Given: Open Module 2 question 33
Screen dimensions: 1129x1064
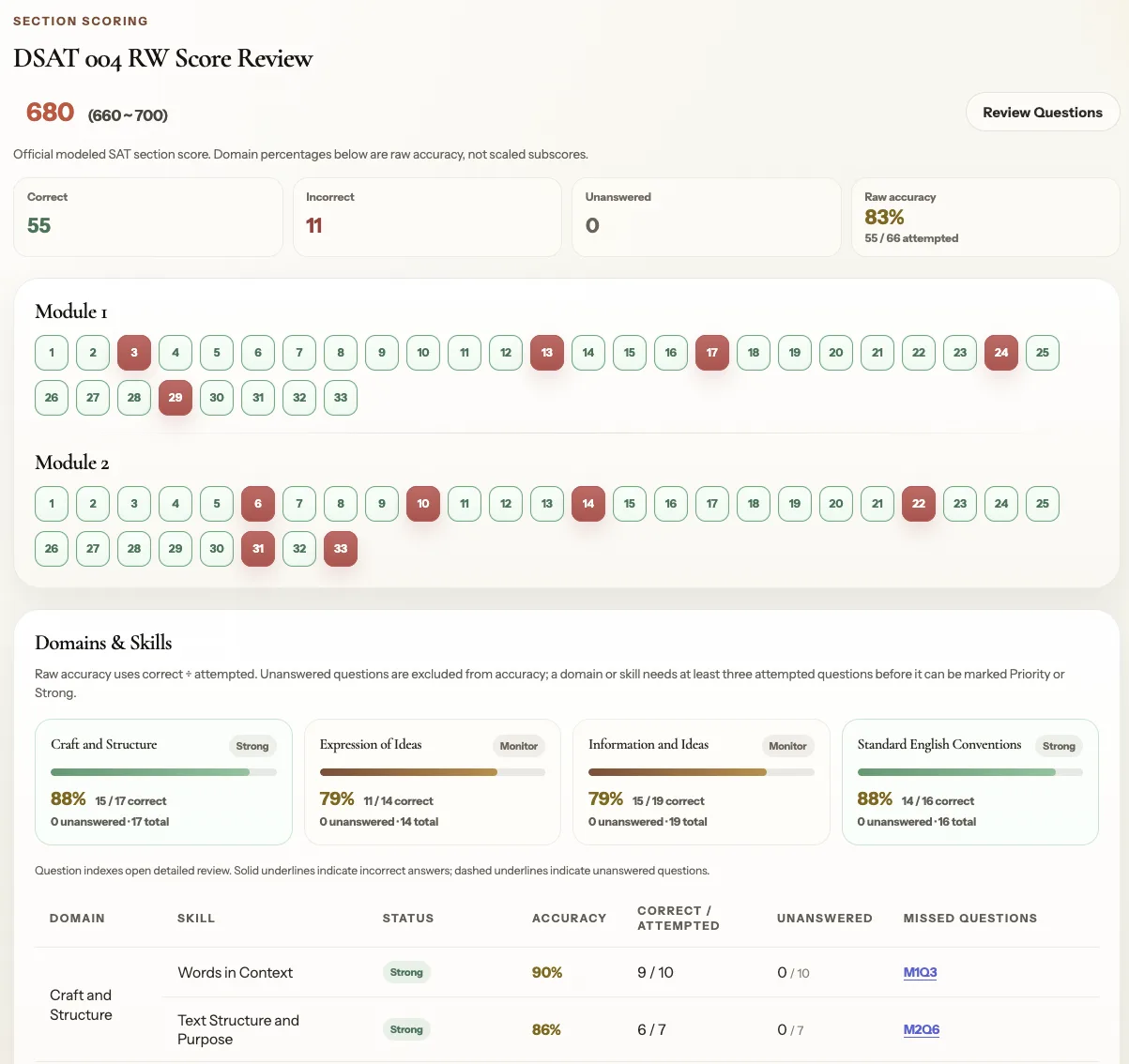Looking at the screenshot, I should pos(341,549).
